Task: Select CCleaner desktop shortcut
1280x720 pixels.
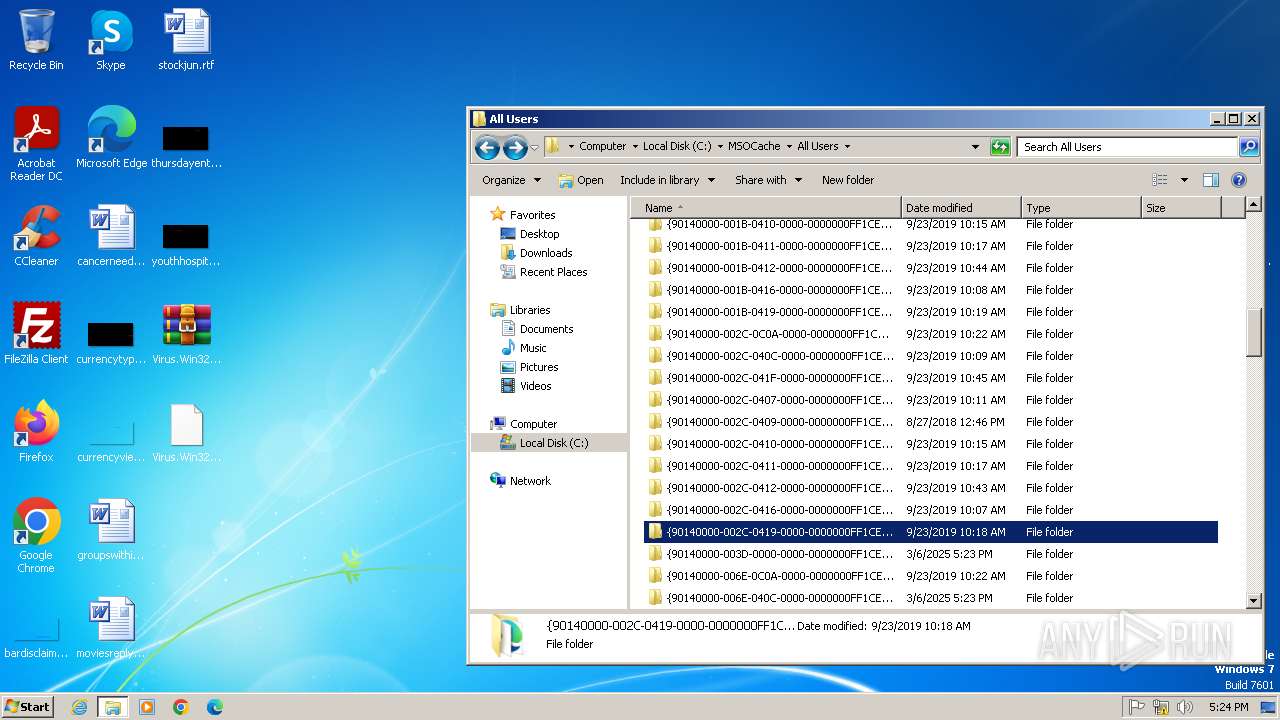Action: point(36,237)
